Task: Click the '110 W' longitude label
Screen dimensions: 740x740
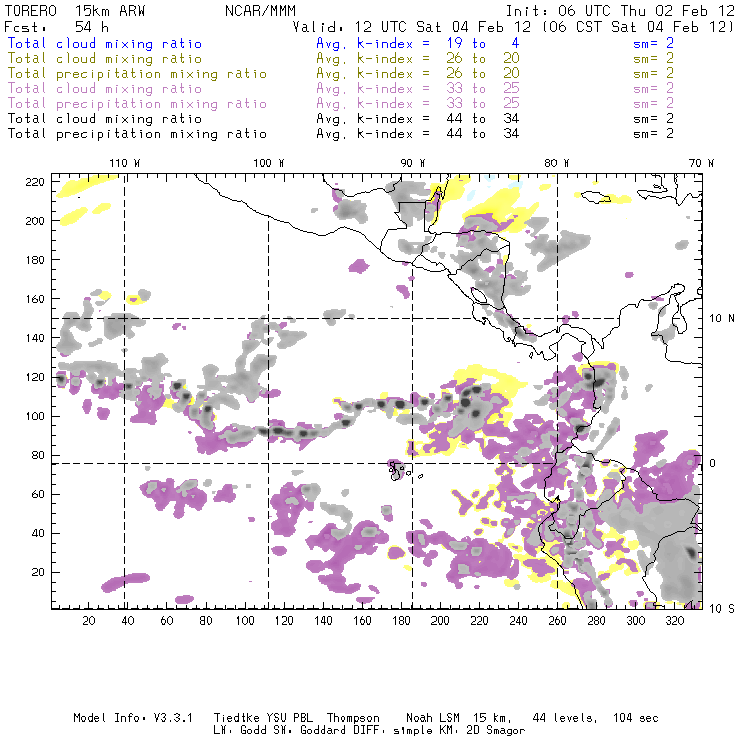Action: (125, 163)
